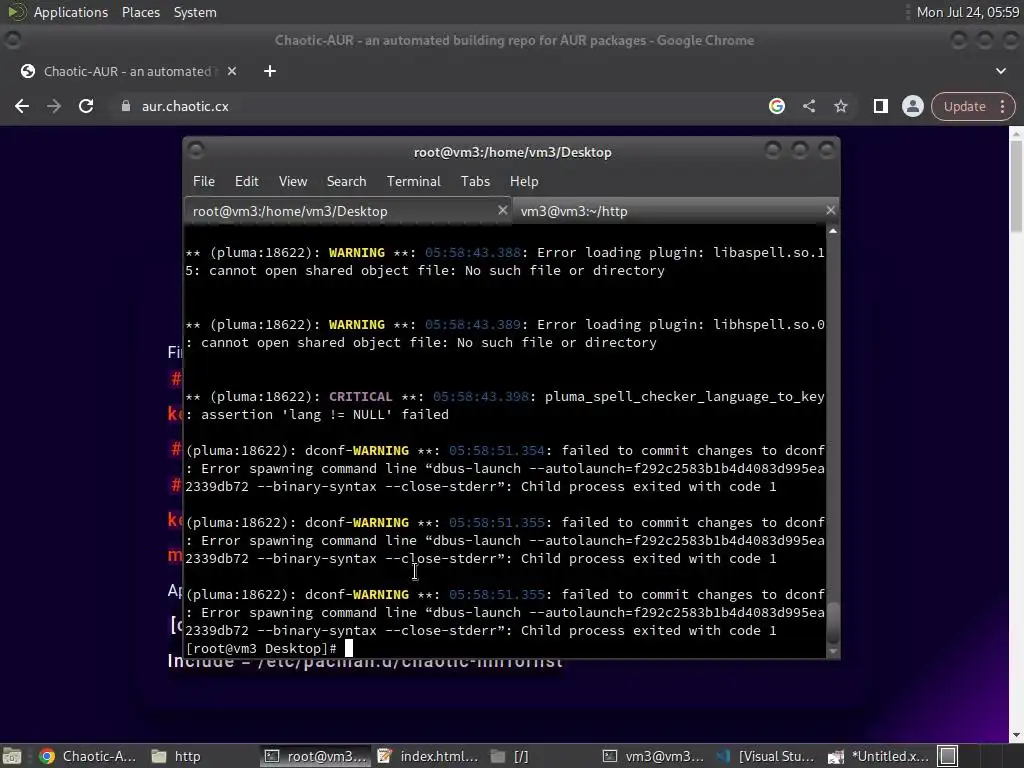Open Google icon in address bar
The height and width of the screenshot is (768, 1024).
coord(776,106)
